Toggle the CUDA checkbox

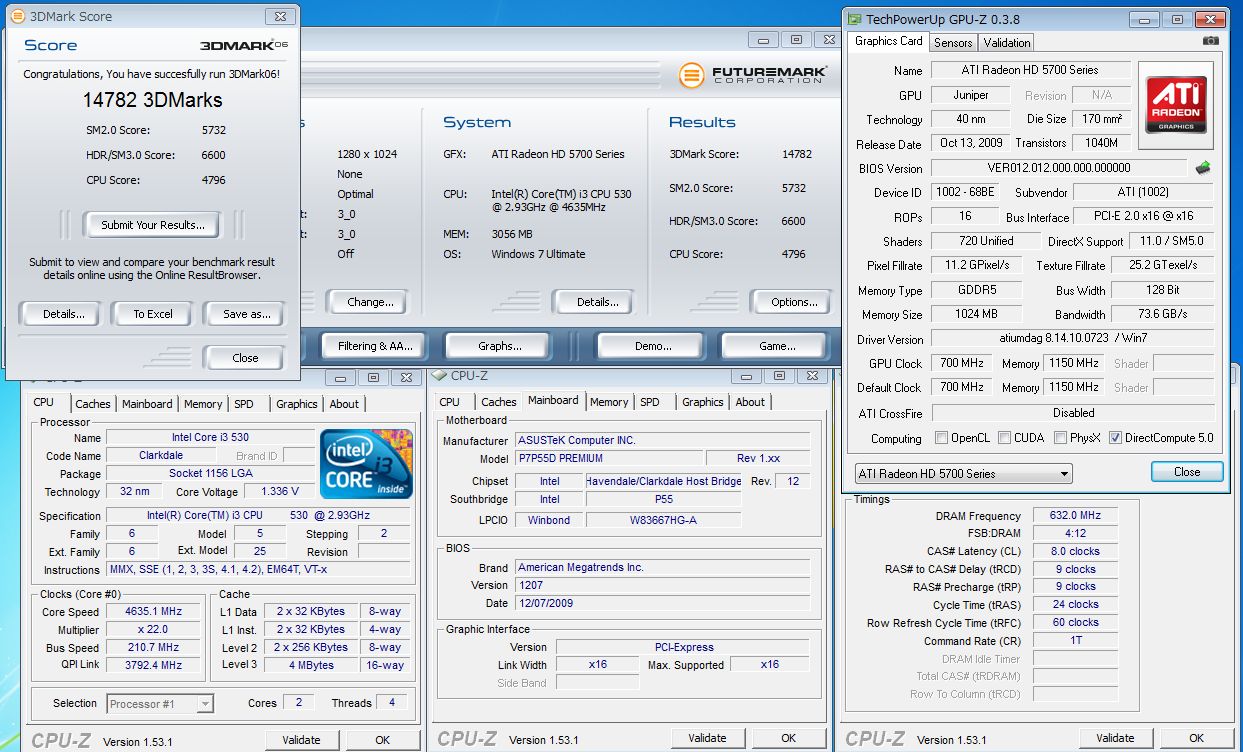1004,438
